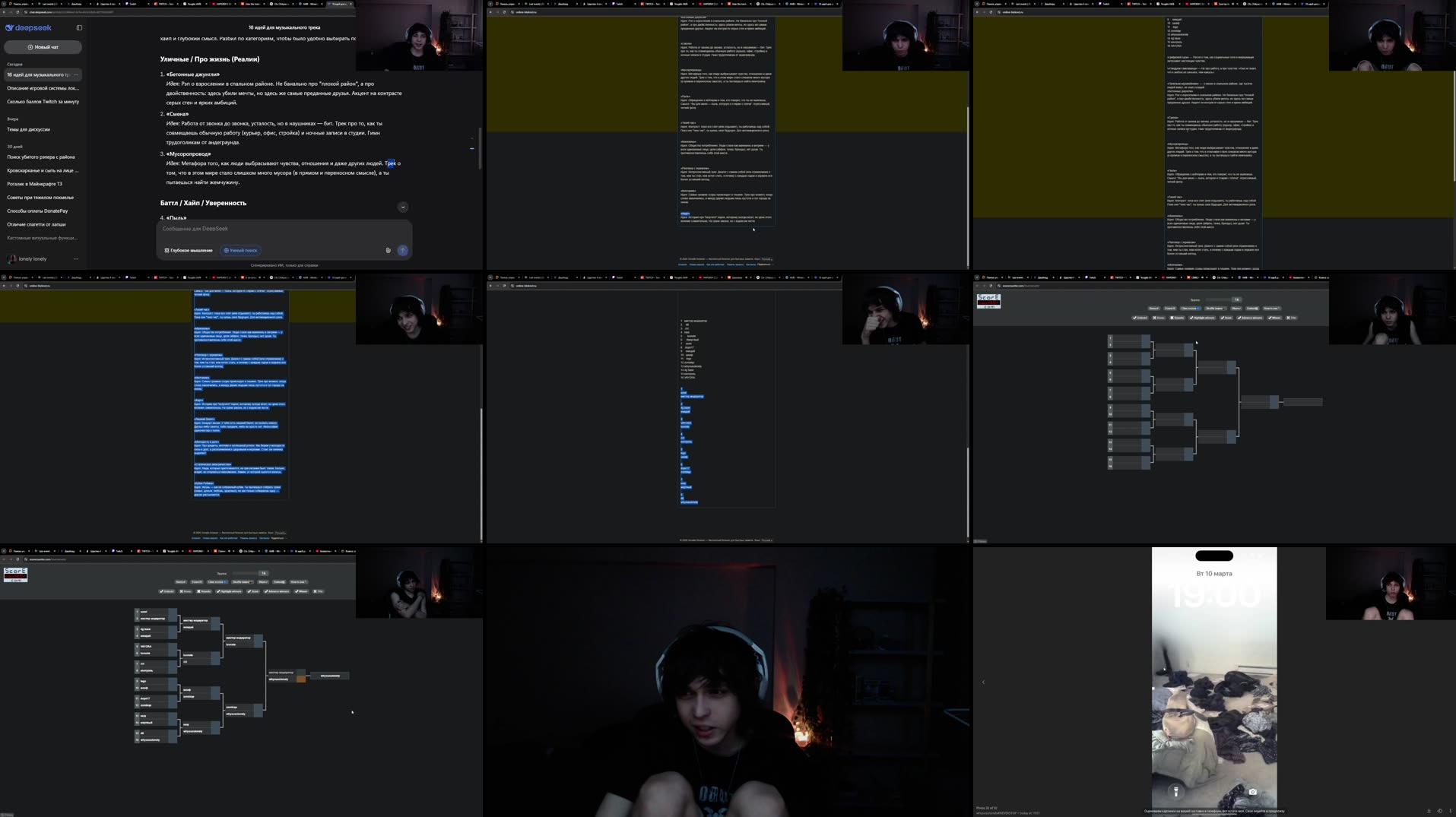Image resolution: width=1456 pixels, height=817 pixels.
Task: Click the blue send arrow in DeepSeek chat
Action: pyautogui.click(x=402, y=250)
